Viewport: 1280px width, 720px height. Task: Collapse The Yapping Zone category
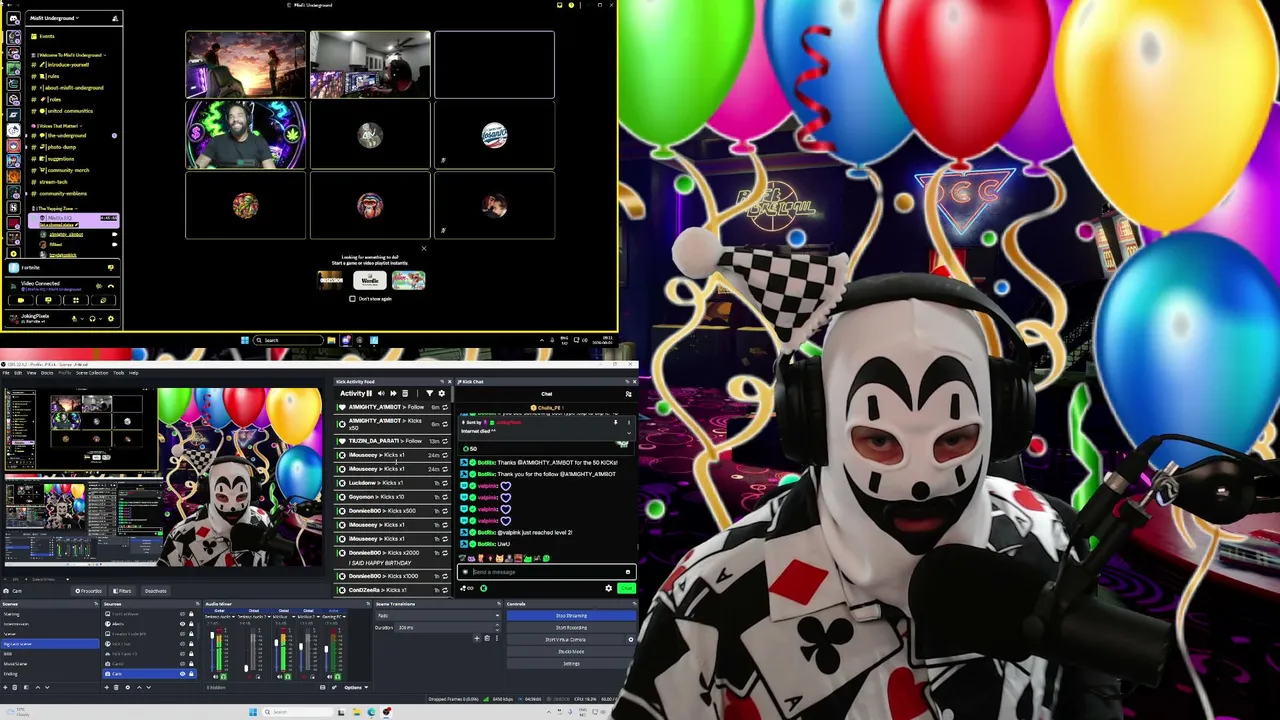(55, 208)
